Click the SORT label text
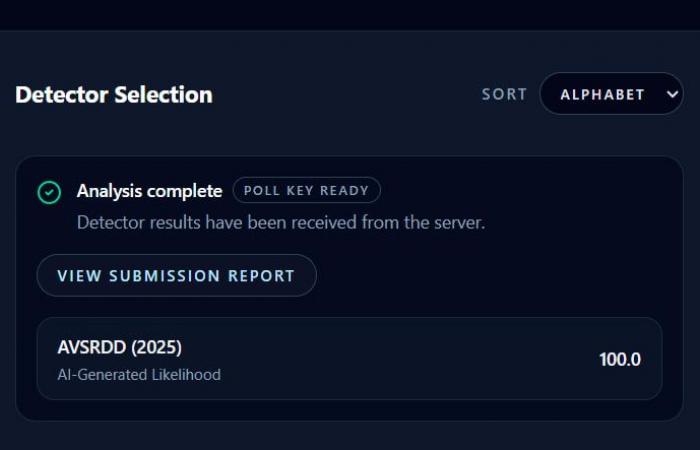This screenshot has height=450, width=700. click(504, 94)
